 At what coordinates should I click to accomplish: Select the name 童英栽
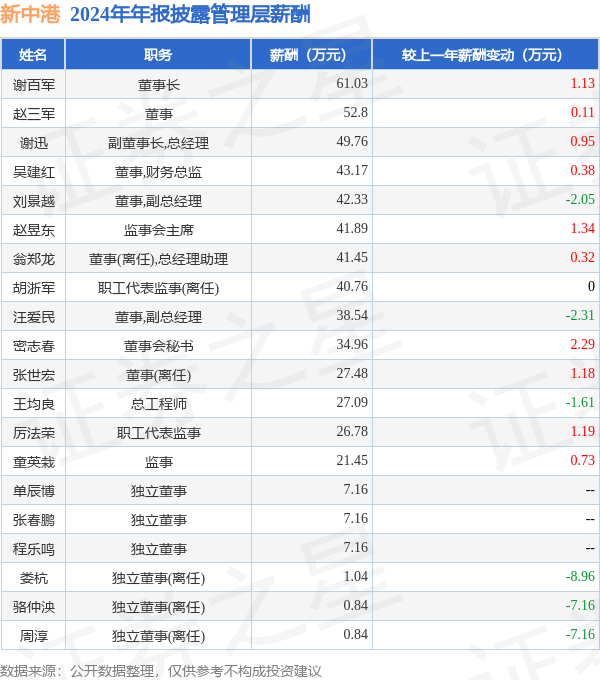tap(34, 462)
